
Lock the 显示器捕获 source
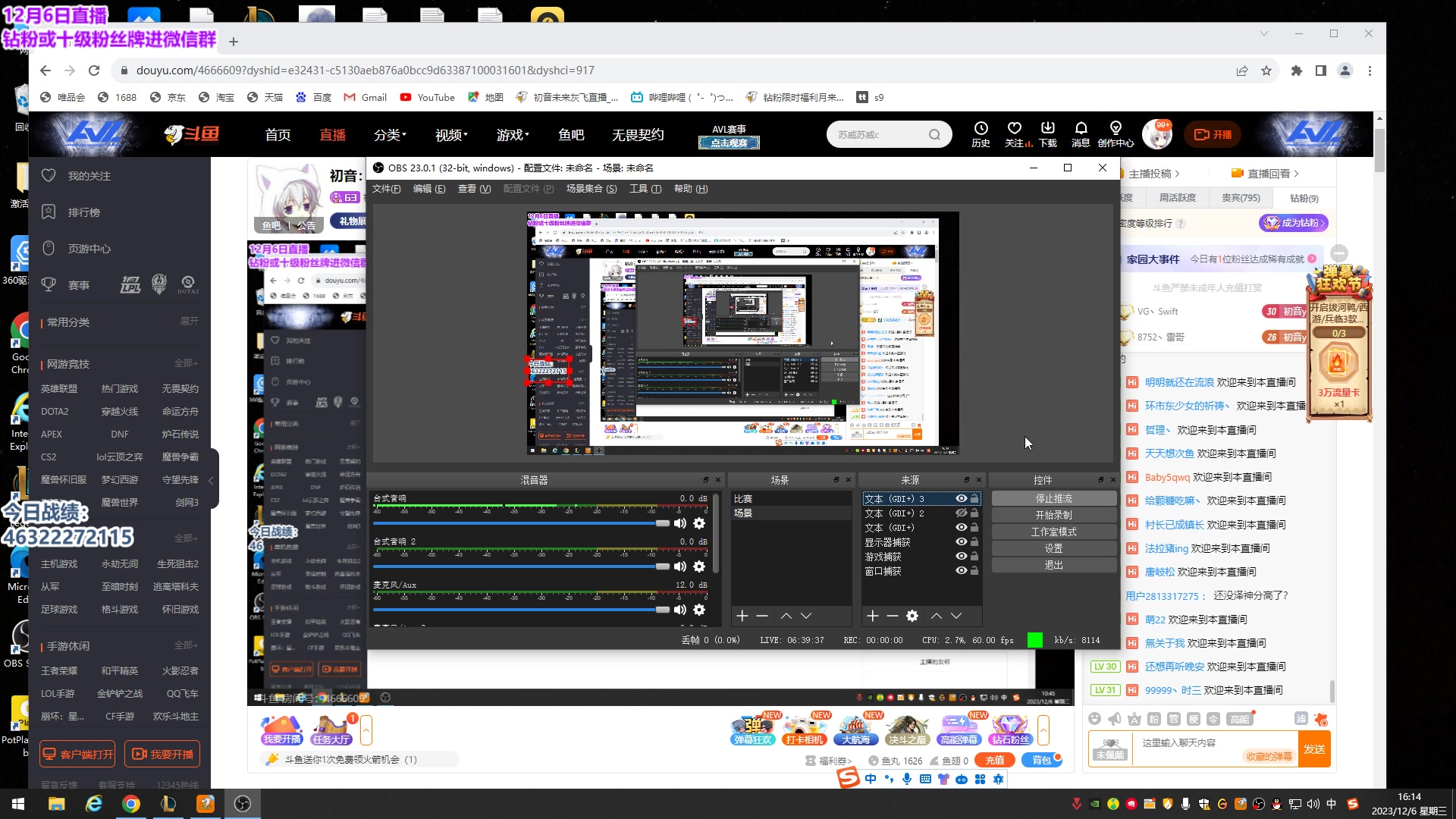pyautogui.click(x=974, y=542)
